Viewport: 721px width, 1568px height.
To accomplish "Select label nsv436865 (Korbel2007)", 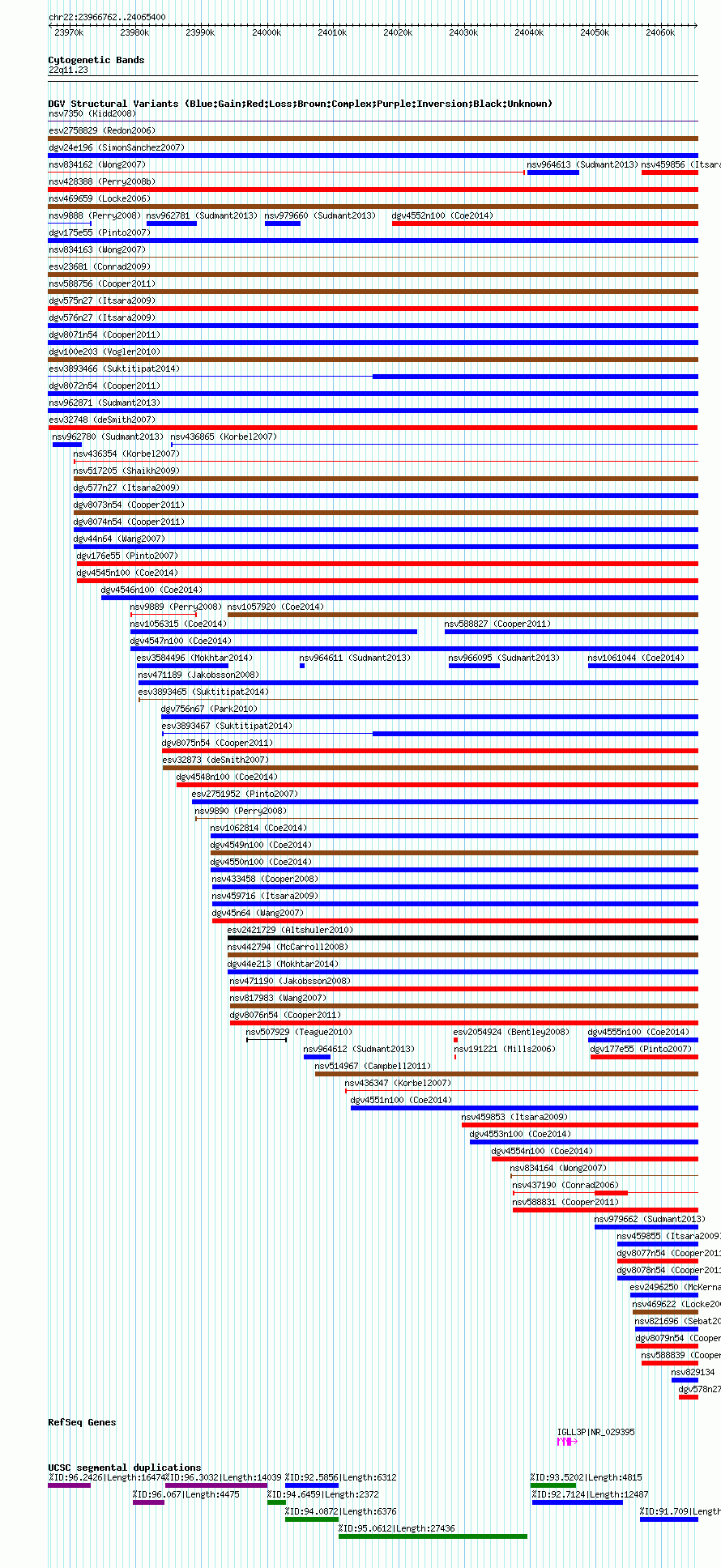I will click(224, 437).
